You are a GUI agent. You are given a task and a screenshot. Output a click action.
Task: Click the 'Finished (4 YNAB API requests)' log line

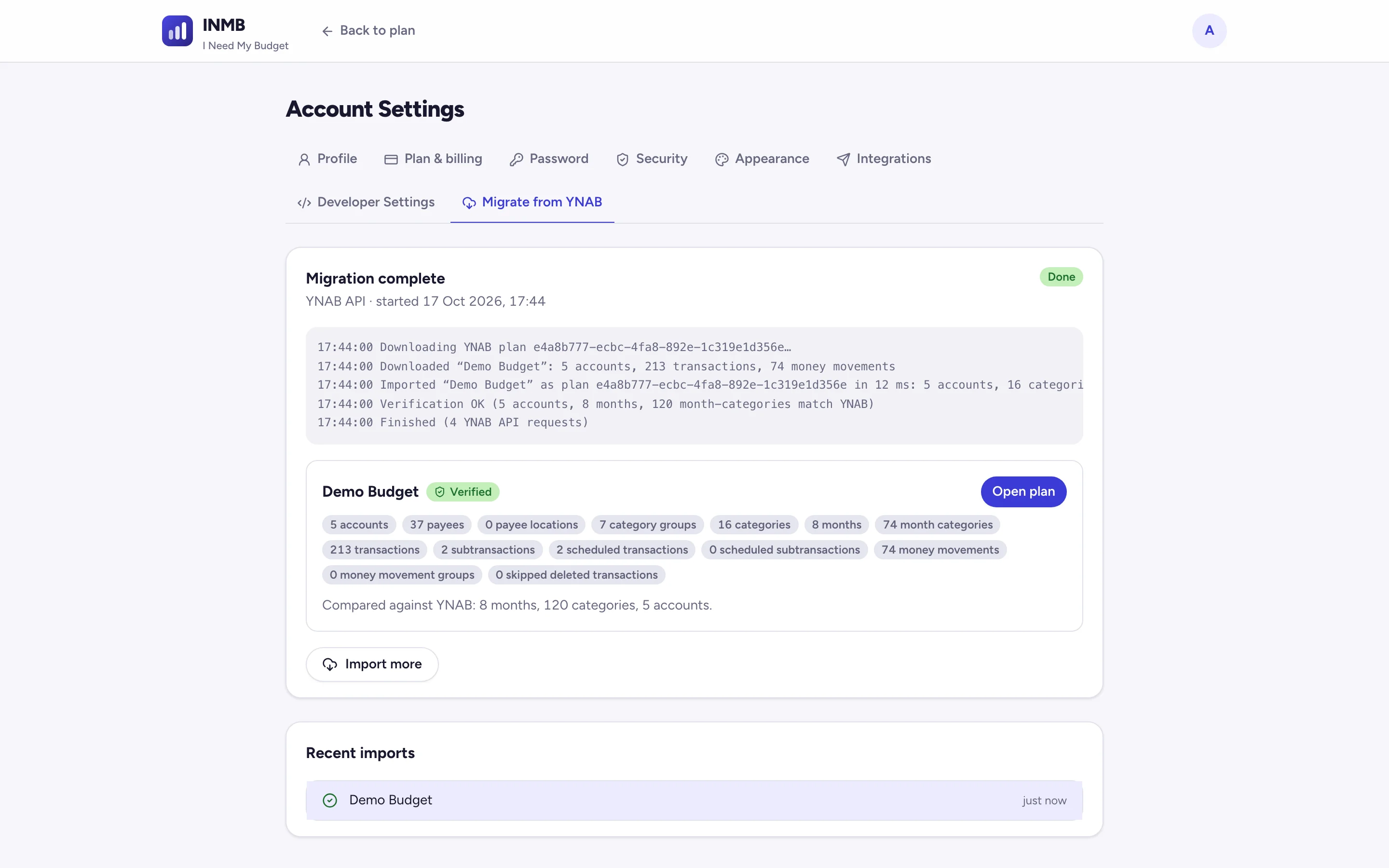coord(453,422)
